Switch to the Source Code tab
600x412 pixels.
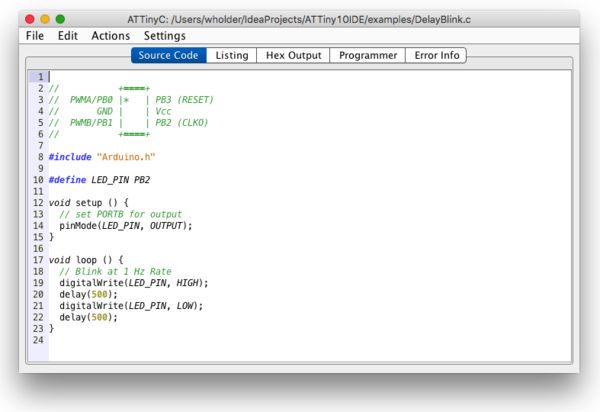point(168,55)
